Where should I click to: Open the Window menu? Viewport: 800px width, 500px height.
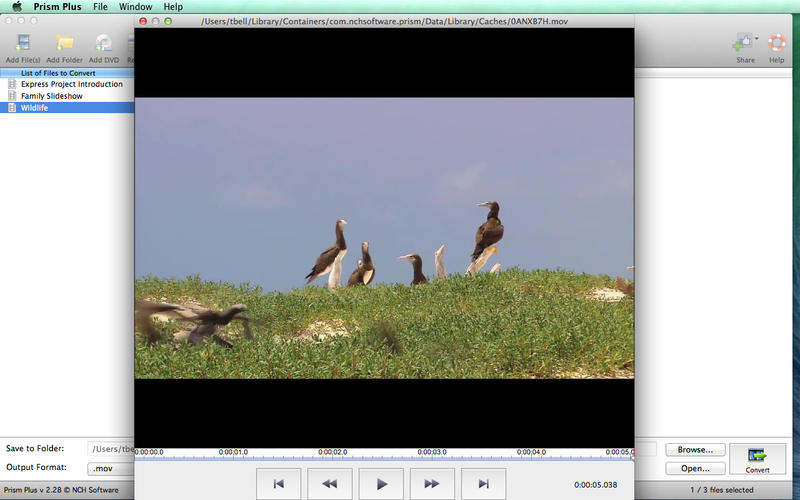(135, 7)
